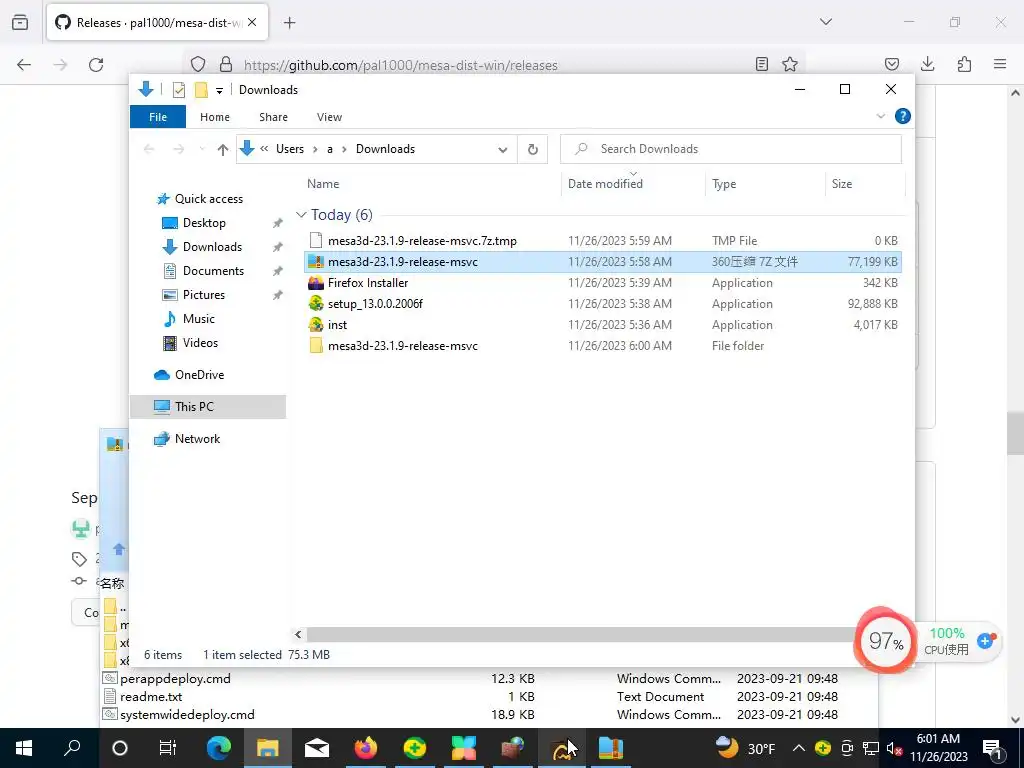Open the View ribbon tab
The width and height of the screenshot is (1024, 768).
pyautogui.click(x=329, y=117)
